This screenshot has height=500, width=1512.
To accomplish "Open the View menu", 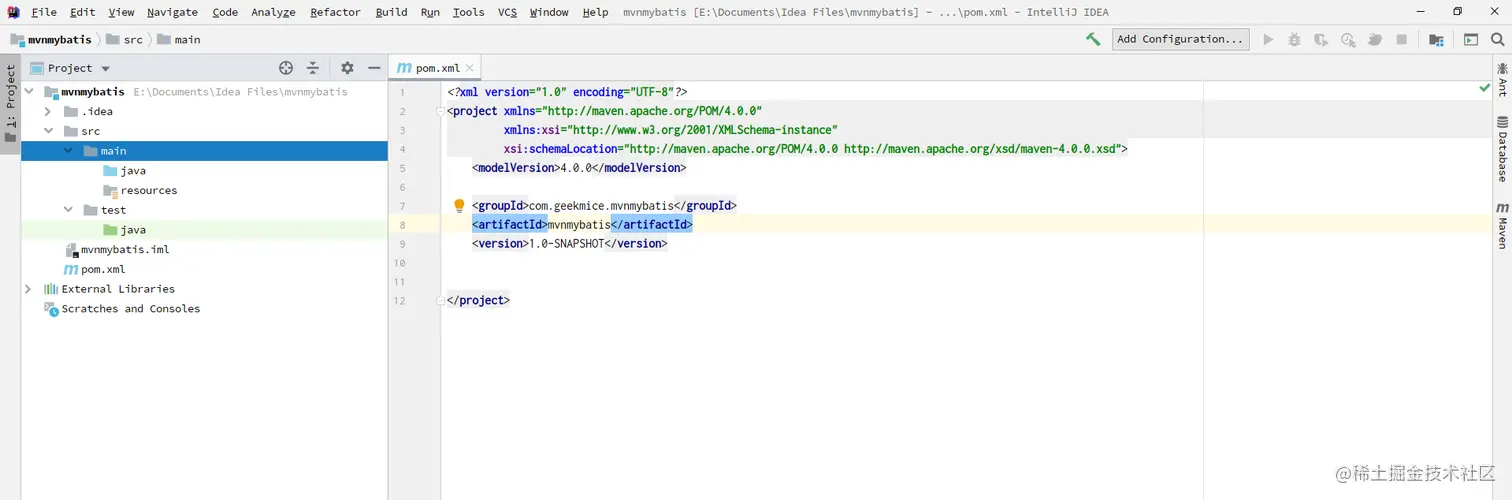I will pos(121,12).
